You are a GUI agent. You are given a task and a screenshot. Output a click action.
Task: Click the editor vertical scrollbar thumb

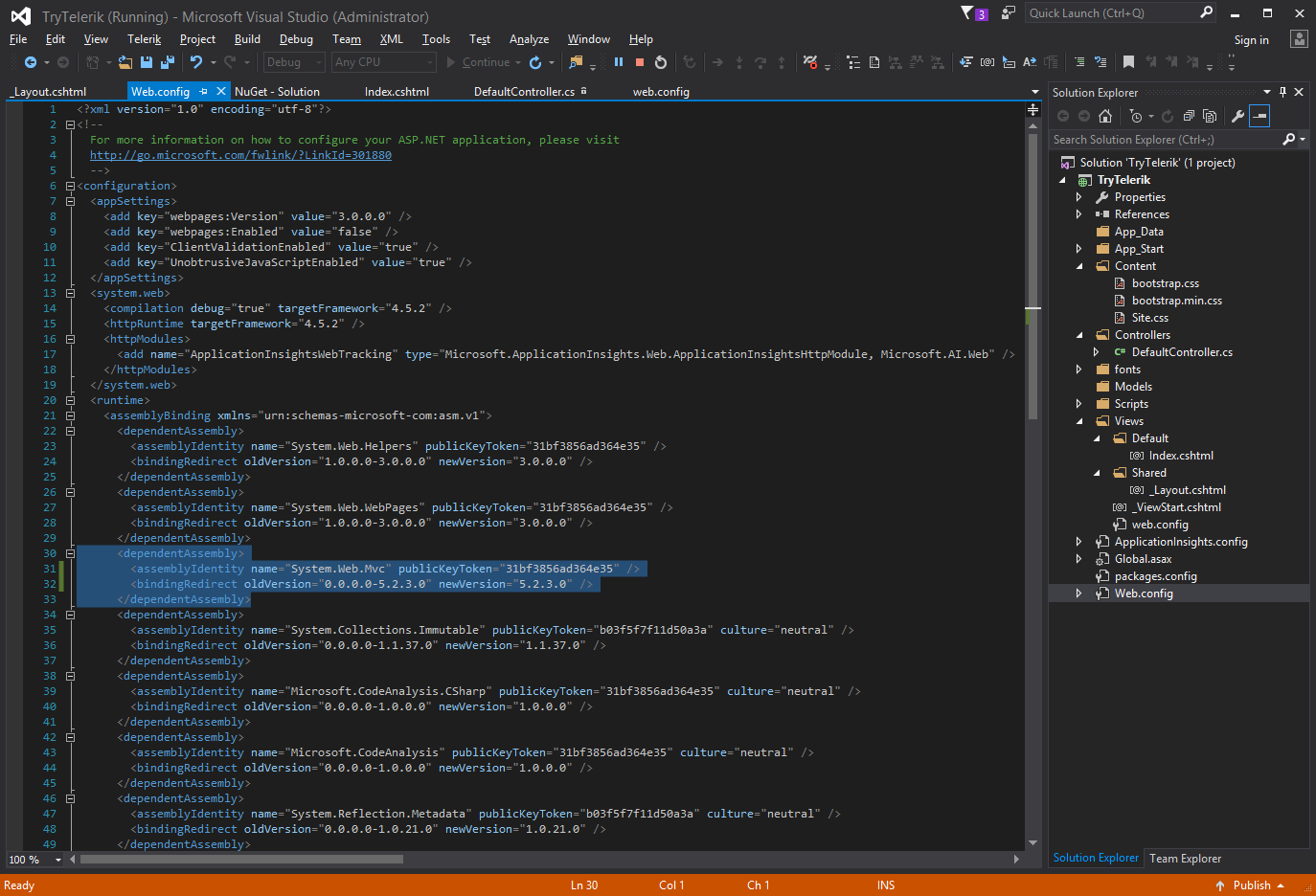tap(1032, 278)
